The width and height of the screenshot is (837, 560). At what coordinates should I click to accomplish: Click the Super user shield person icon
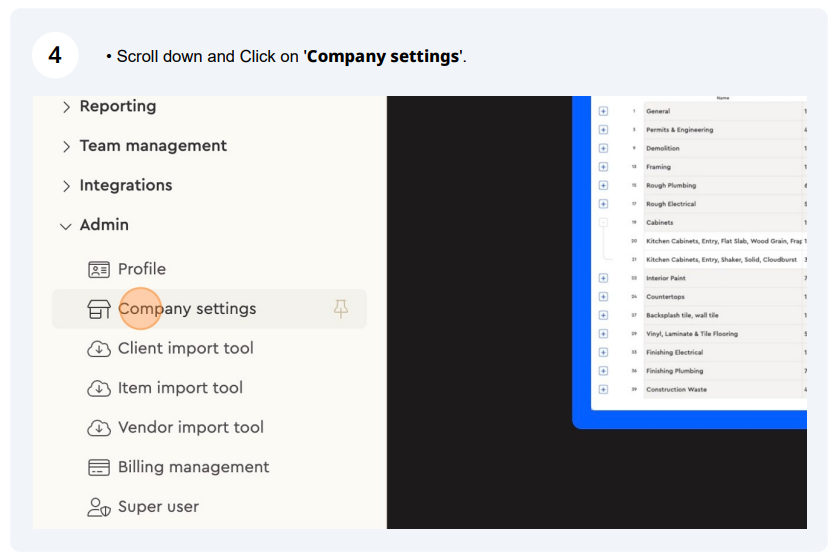point(99,507)
